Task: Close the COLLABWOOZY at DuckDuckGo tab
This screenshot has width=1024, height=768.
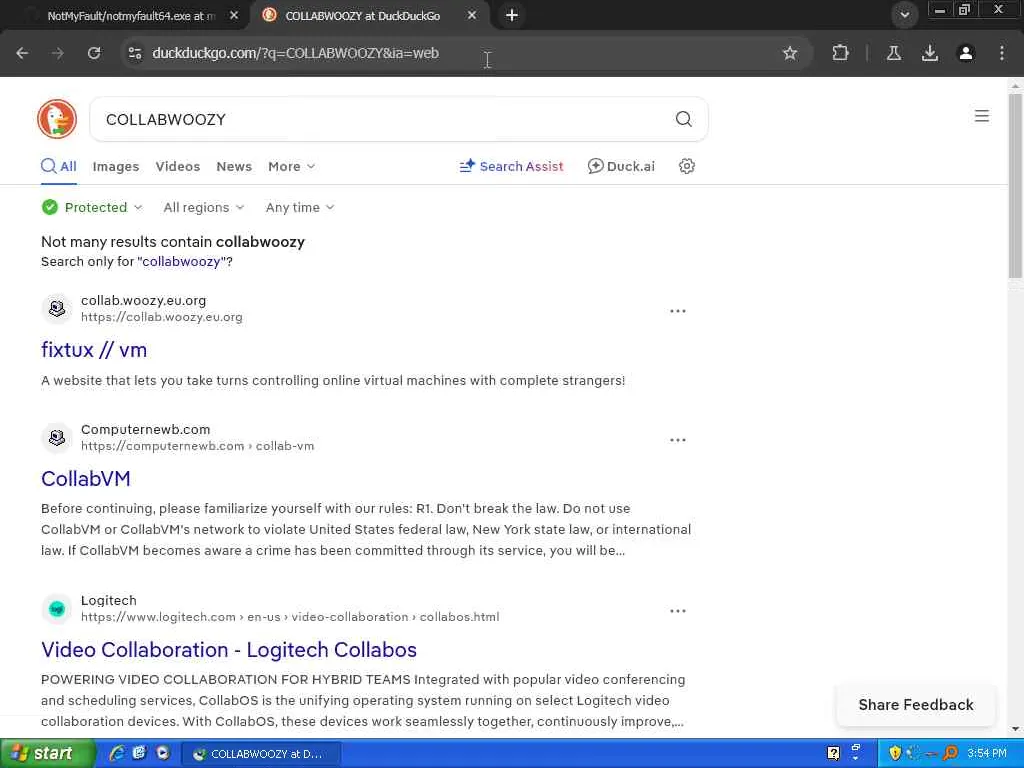Action: pos(472,16)
